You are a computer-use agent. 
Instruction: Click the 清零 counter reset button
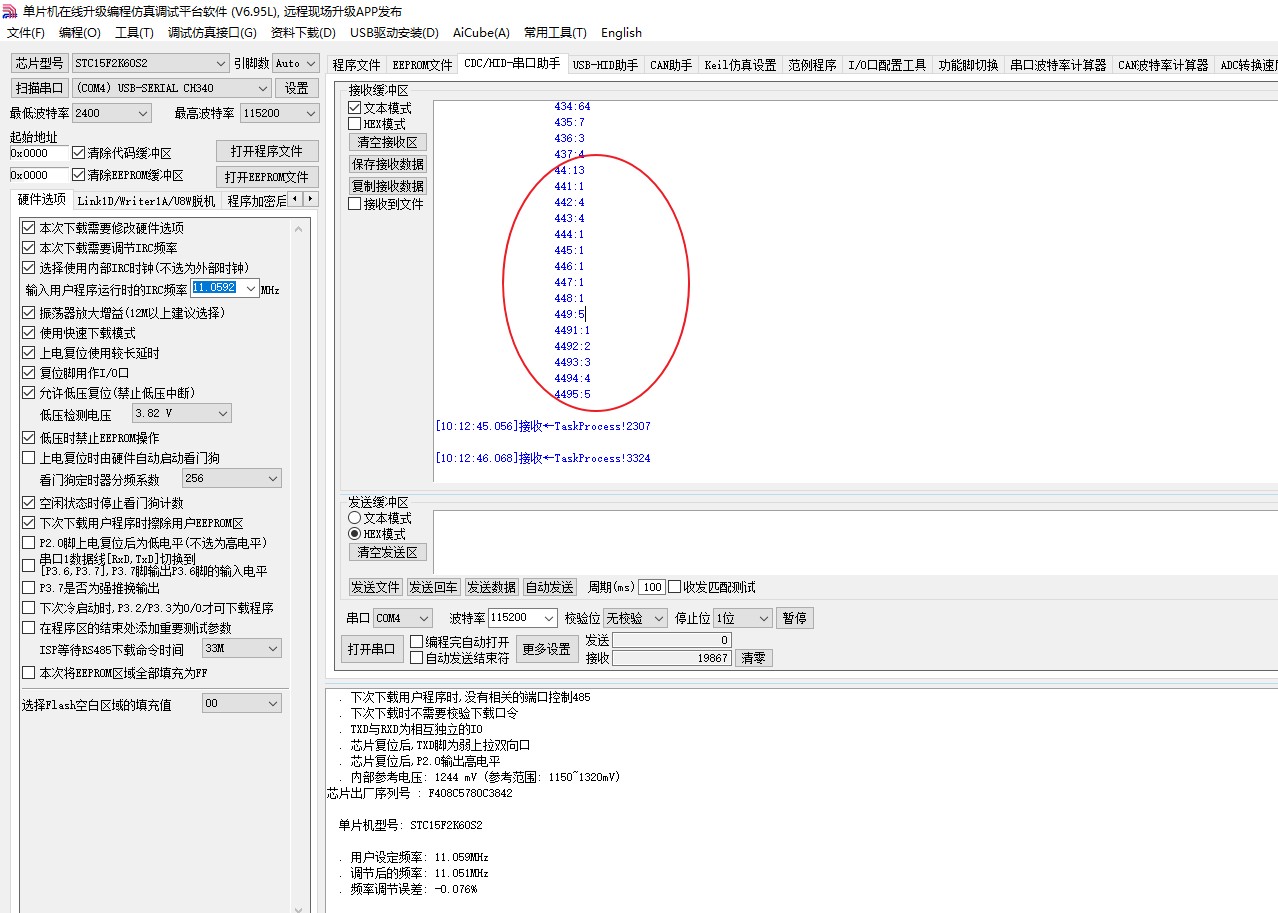coord(754,658)
